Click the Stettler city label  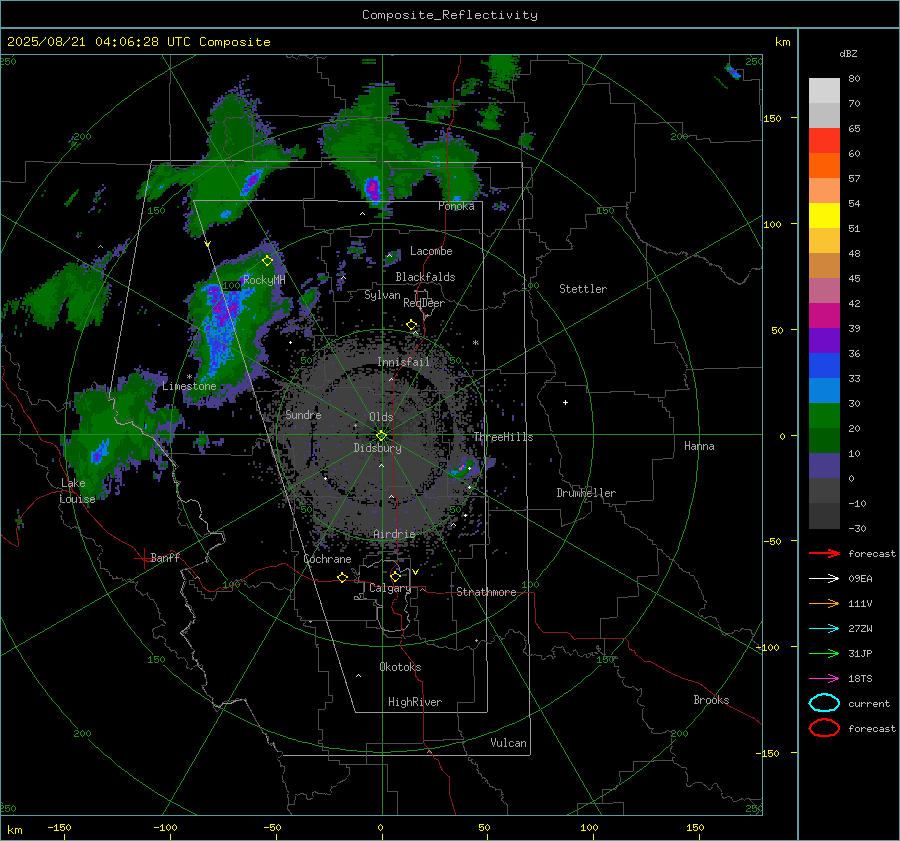tap(583, 289)
